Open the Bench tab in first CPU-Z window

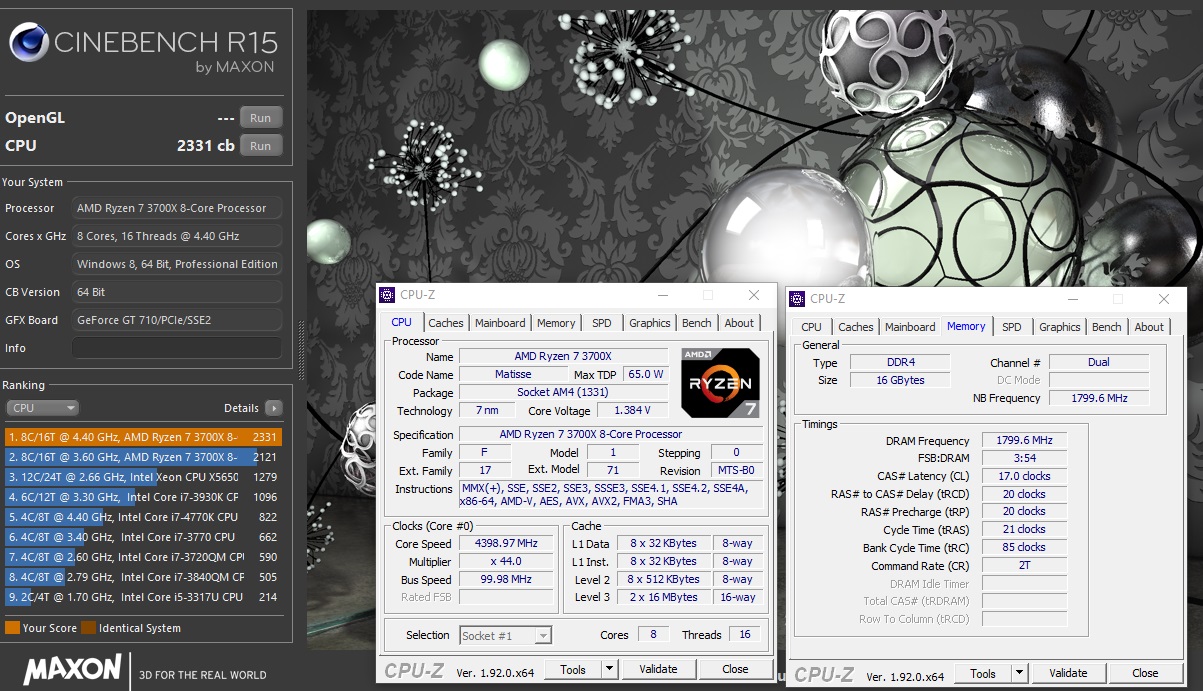tap(697, 323)
